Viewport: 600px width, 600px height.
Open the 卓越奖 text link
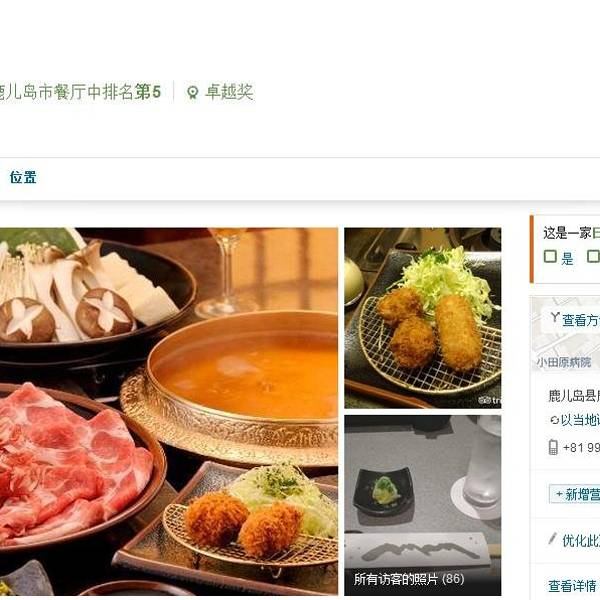coord(229,92)
